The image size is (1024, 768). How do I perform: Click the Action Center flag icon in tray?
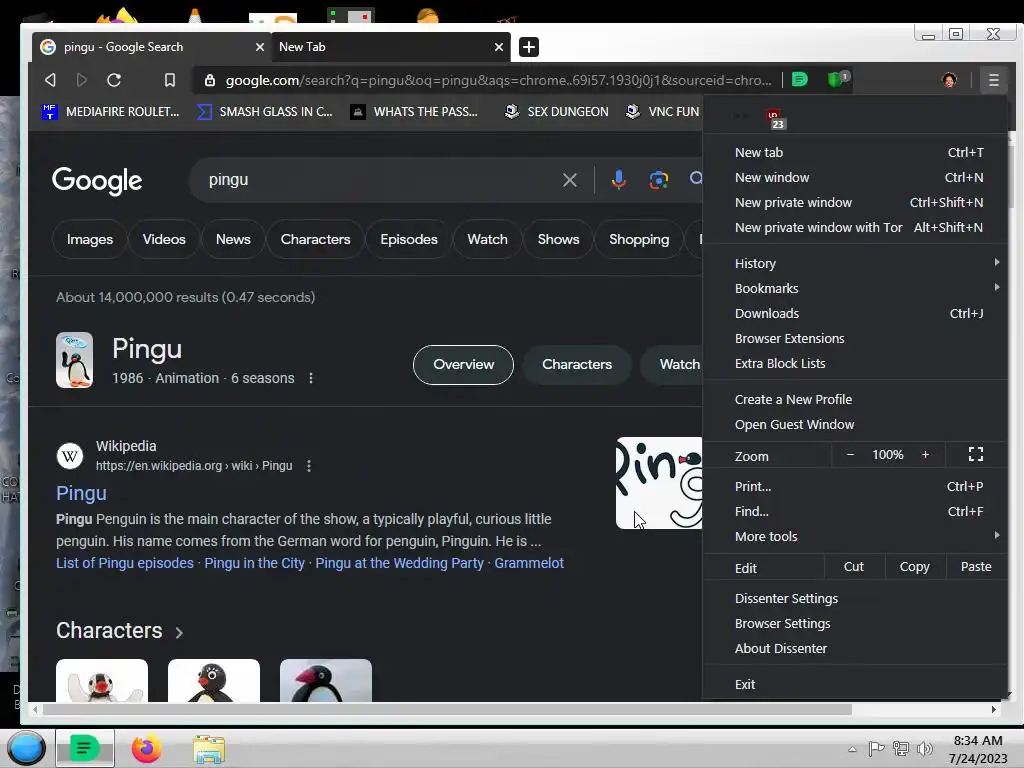pyautogui.click(x=876, y=748)
